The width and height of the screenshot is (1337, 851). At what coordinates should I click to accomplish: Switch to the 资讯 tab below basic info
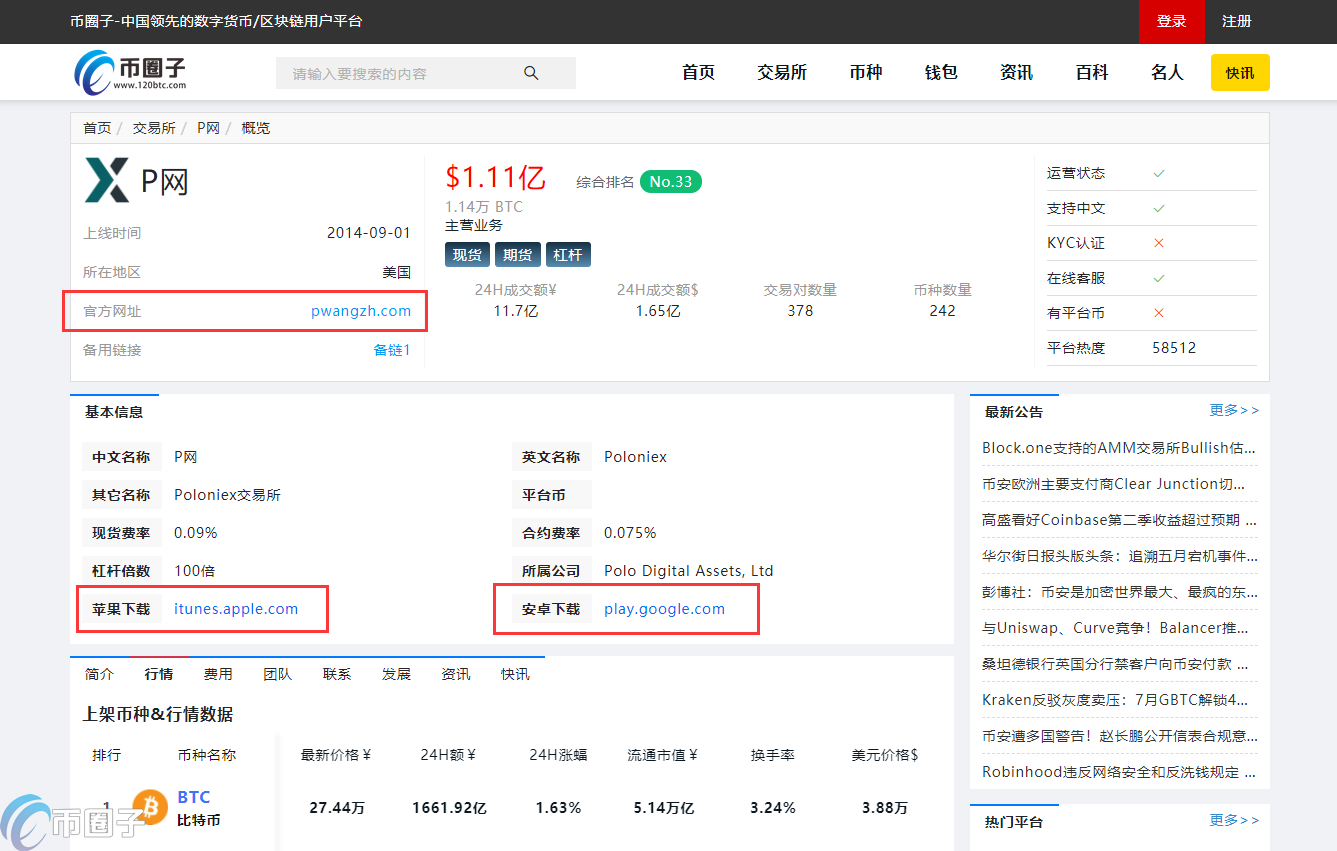click(456, 674)
